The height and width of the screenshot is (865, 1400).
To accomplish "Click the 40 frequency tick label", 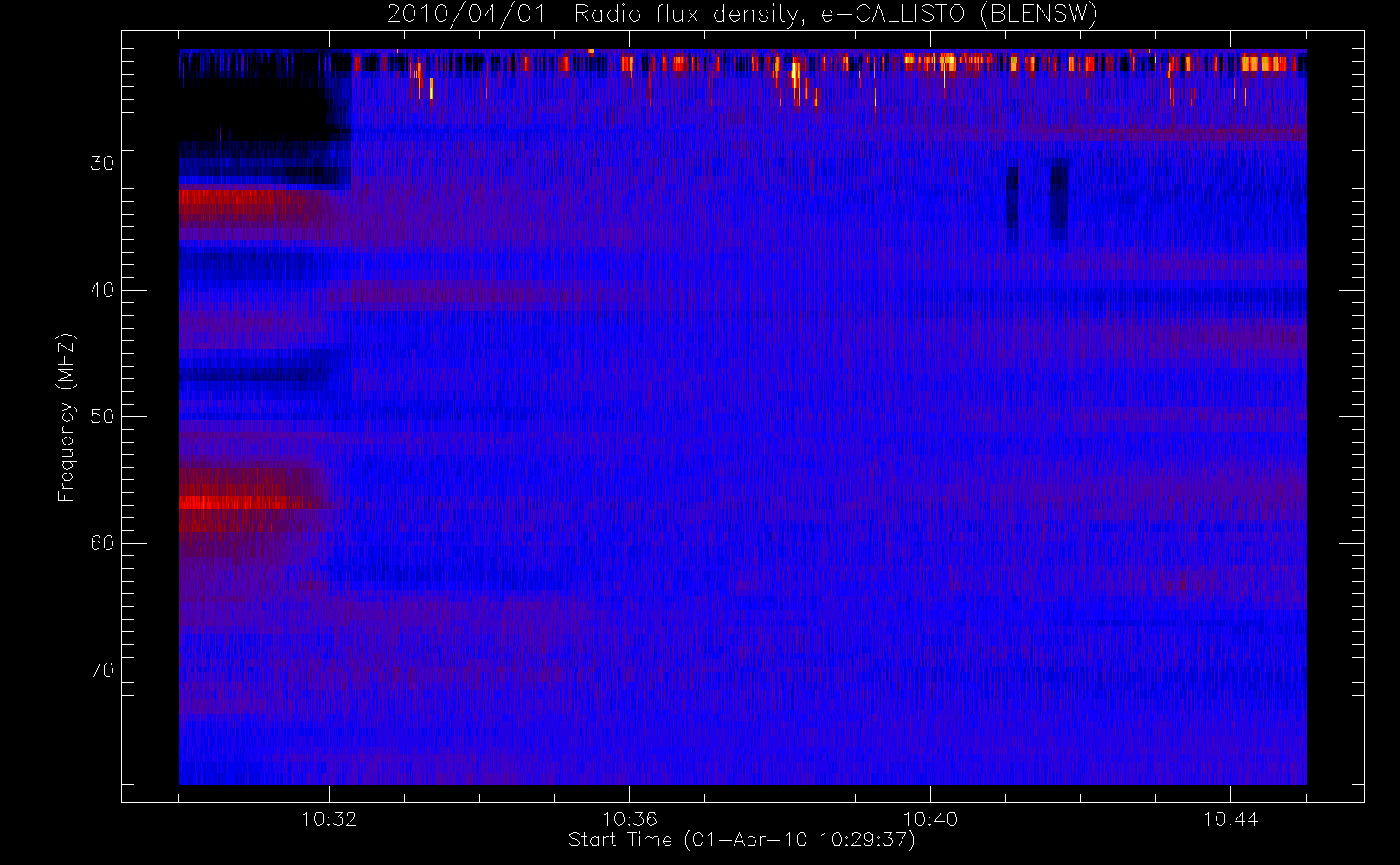I will click(x=102, y=290).
